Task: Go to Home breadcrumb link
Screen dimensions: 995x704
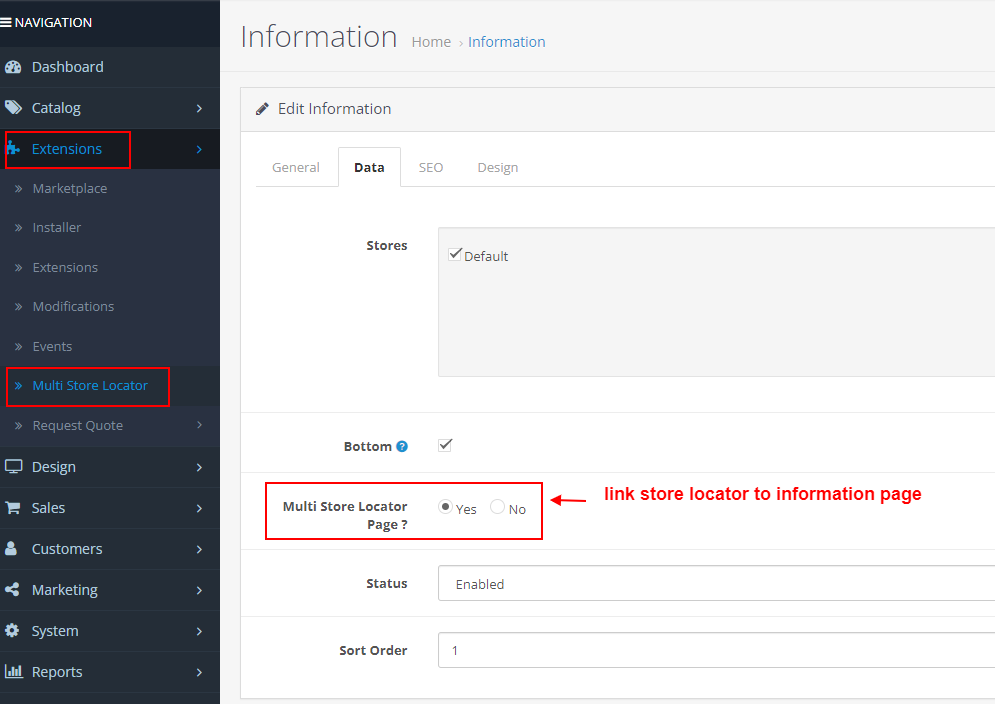Action: click(432, 42)
